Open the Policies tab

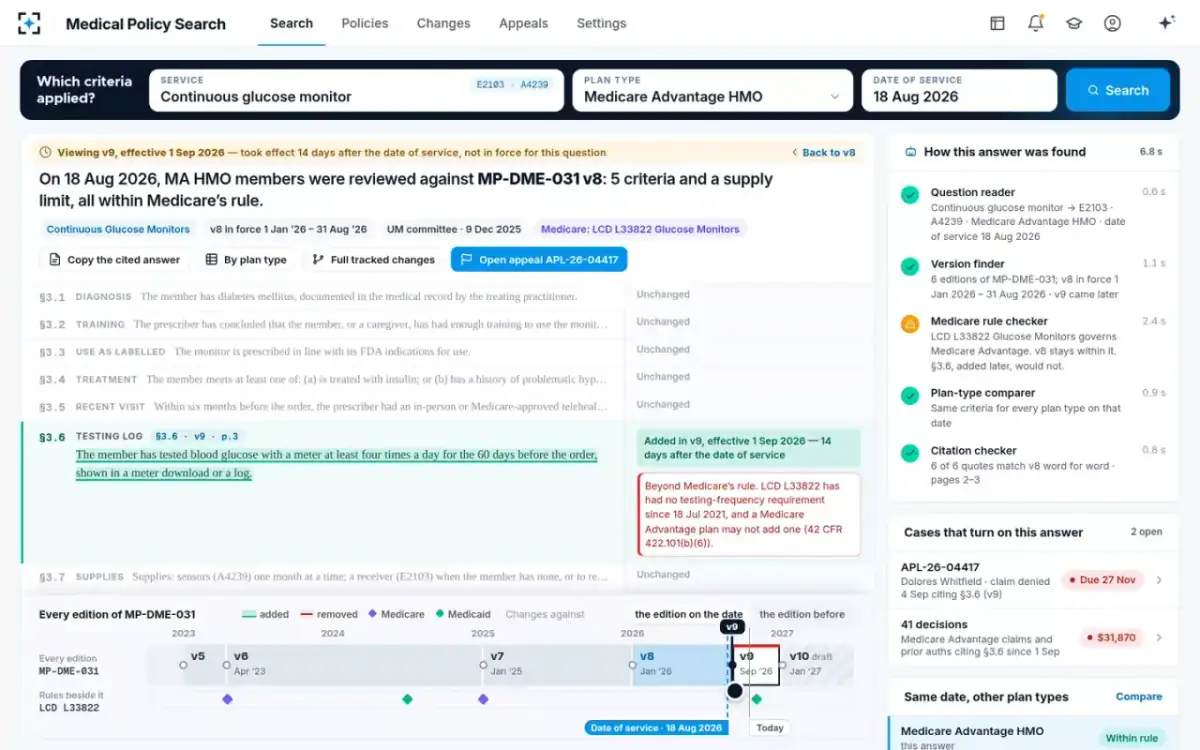point(365,23)
